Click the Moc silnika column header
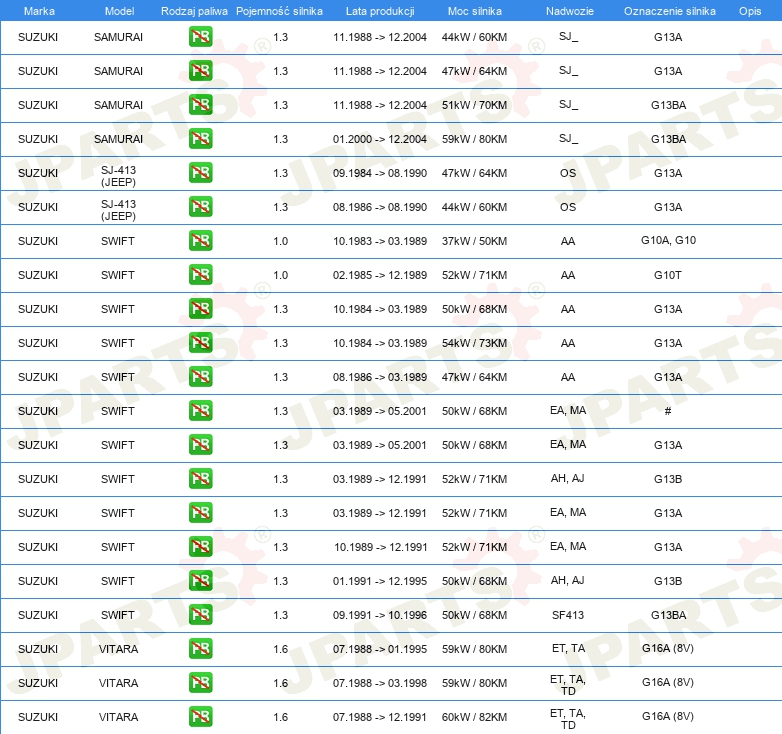 475,11
